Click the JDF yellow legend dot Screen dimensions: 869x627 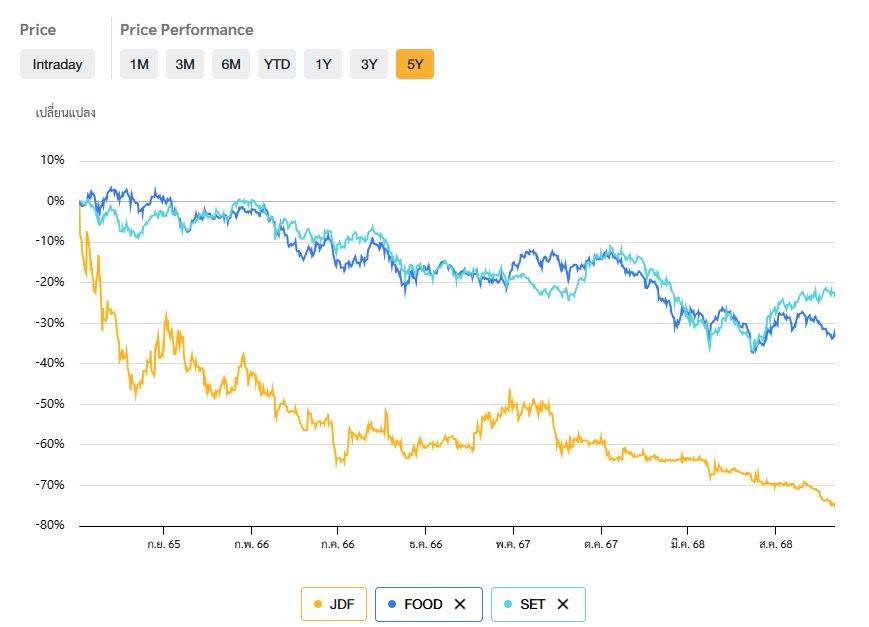click(x=318, y=604)
